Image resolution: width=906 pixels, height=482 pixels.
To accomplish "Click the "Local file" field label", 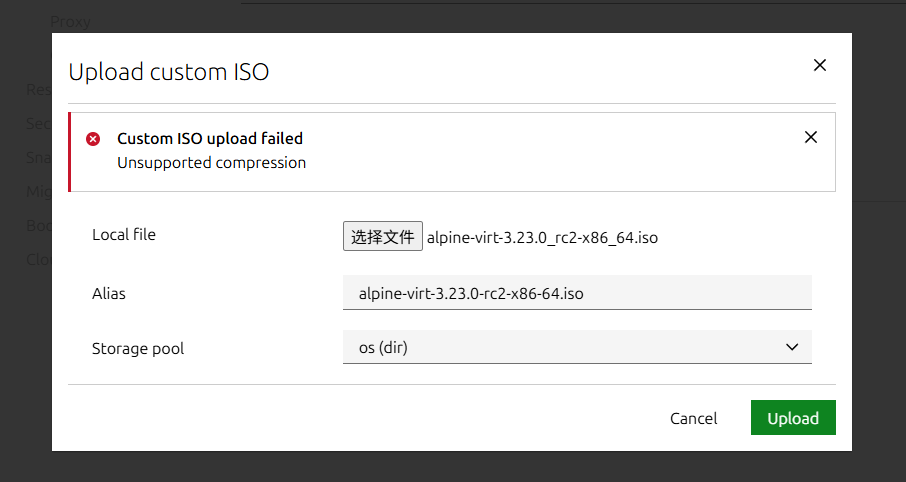I will pos(124,235).
